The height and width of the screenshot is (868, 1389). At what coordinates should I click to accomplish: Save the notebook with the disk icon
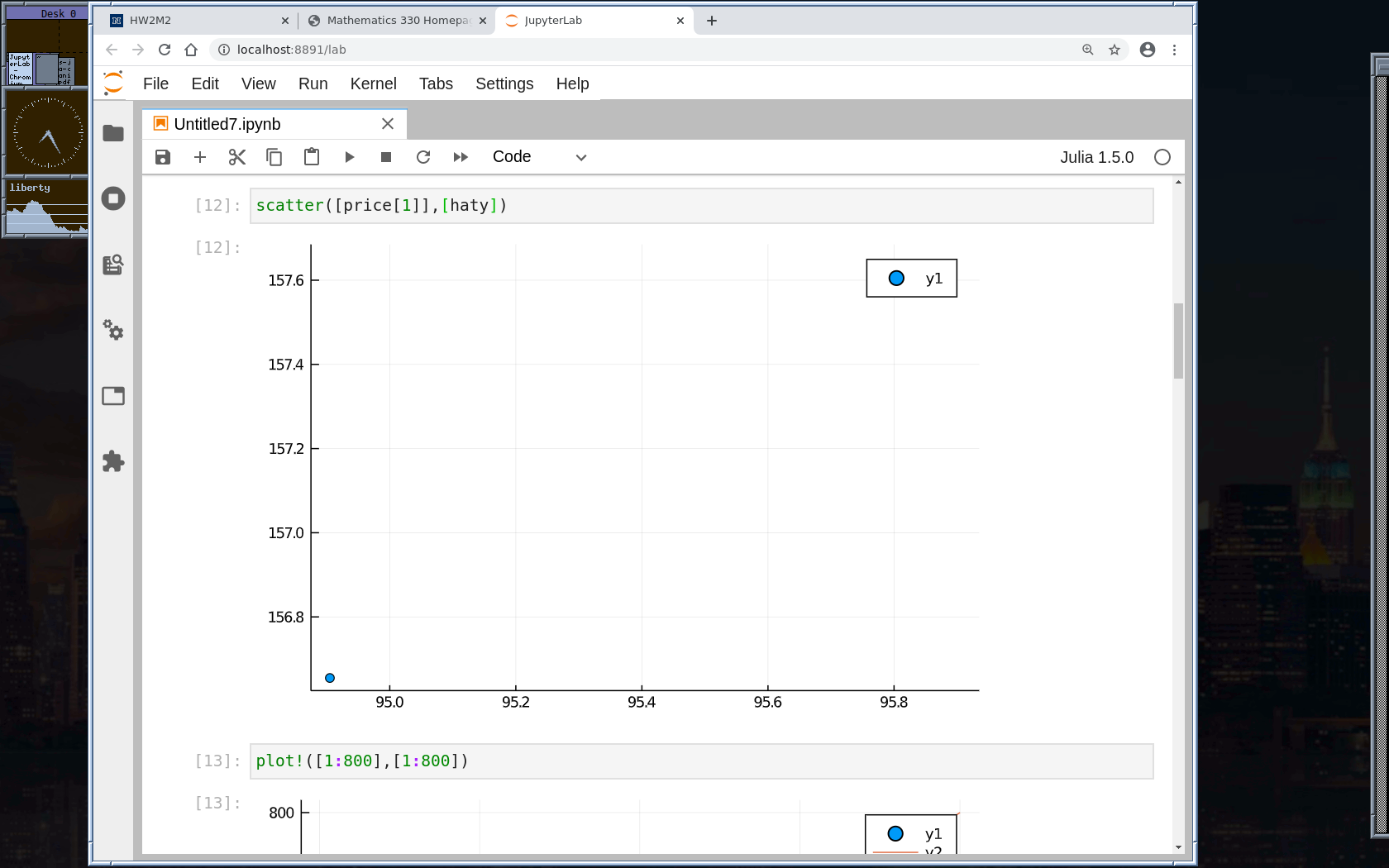[x=163, y=157]
